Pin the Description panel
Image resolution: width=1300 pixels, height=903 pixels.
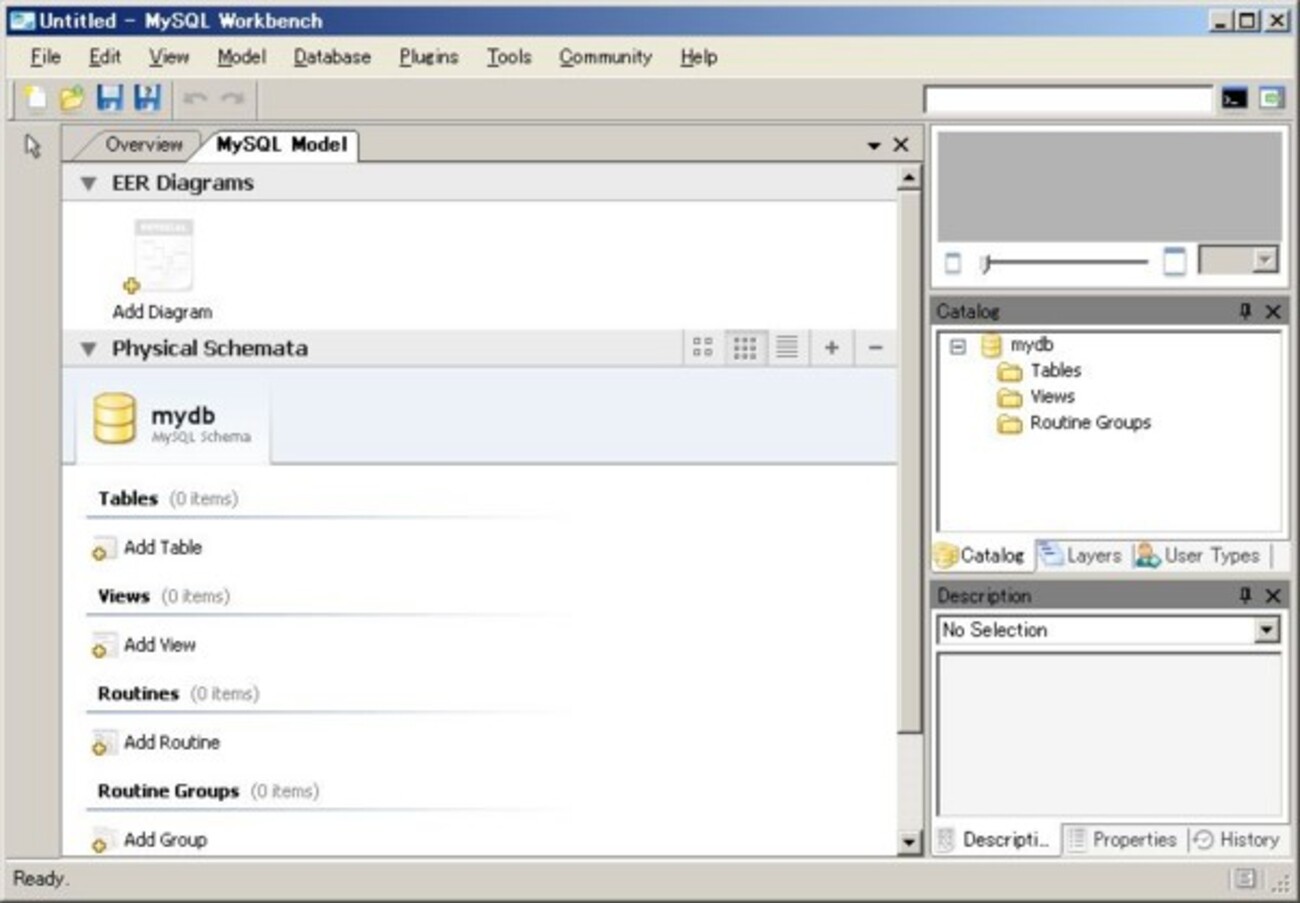coord(1245,595)
